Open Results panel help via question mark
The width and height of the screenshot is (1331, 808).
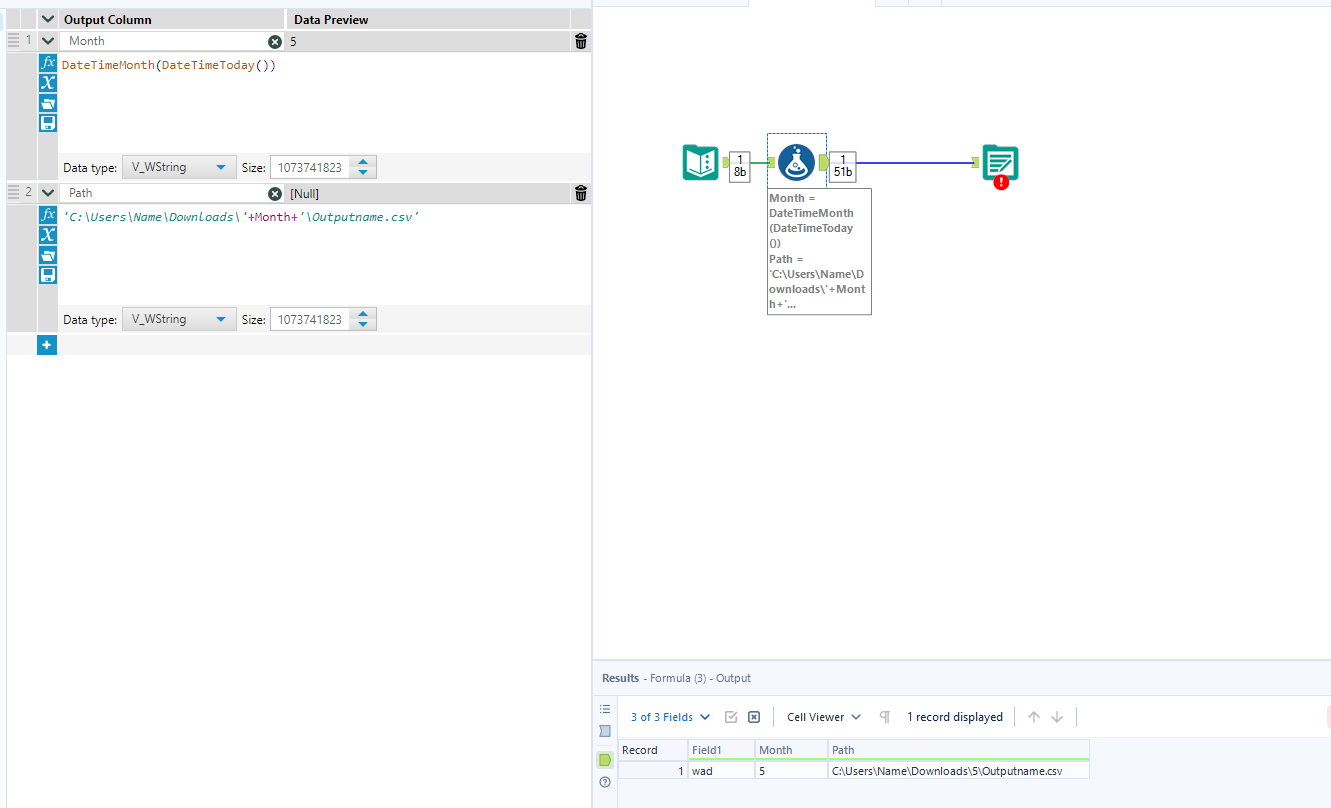click(604, 781)
